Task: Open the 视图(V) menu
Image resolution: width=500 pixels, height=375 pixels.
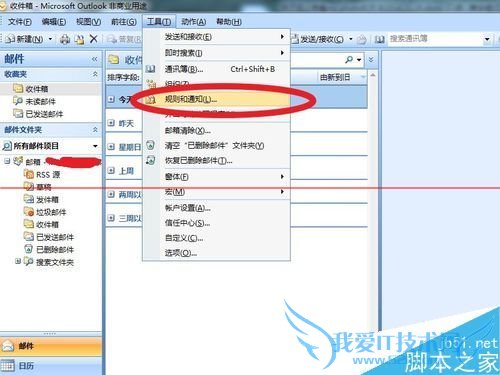Action: (88, 22)
